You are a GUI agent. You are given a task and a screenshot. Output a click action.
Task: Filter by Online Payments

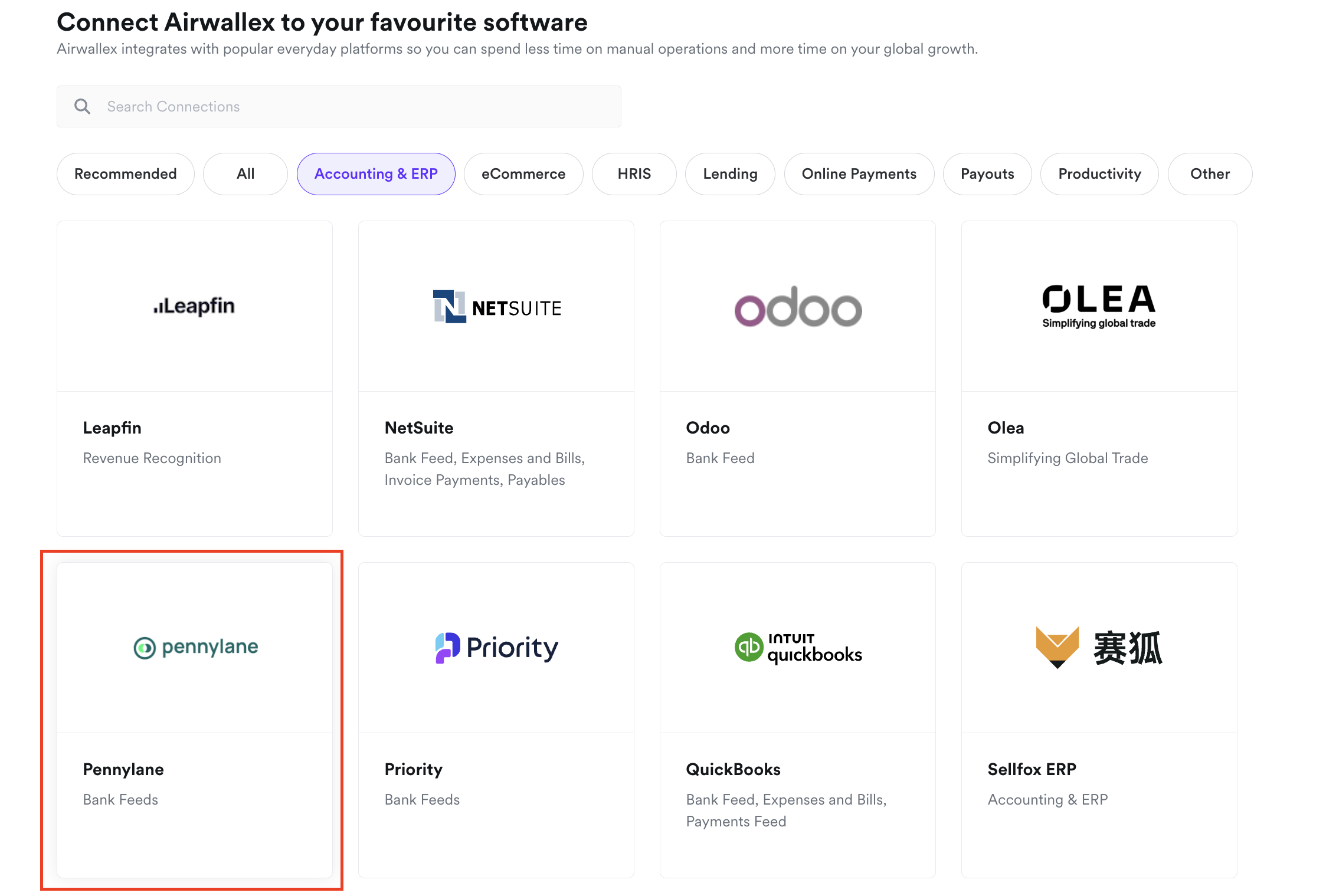[x=859, y=174]
